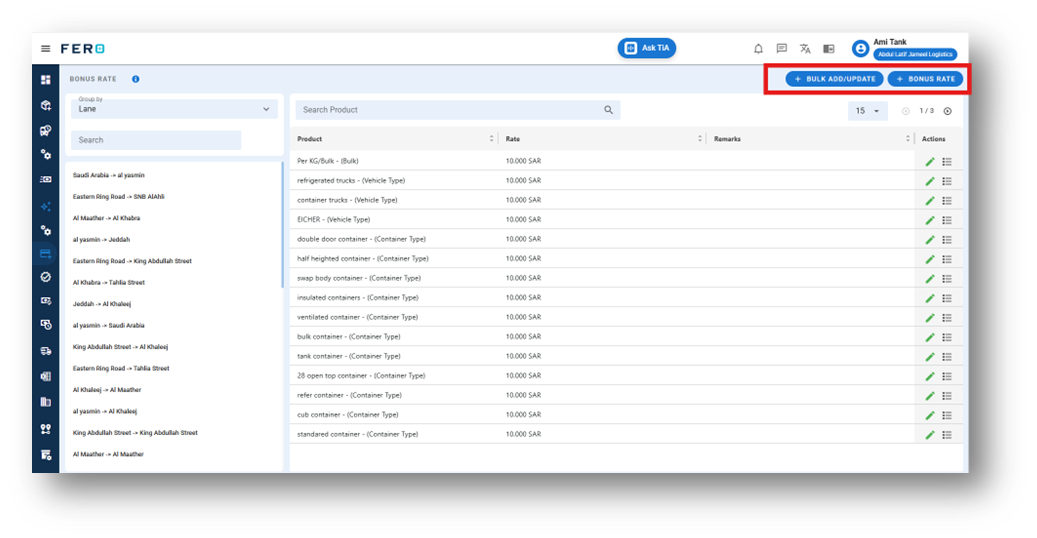Viewport: 1037px width, 538px height.
Task: Select the sparkle stars icon in the sidebar
Action: (x=46, y=206)
